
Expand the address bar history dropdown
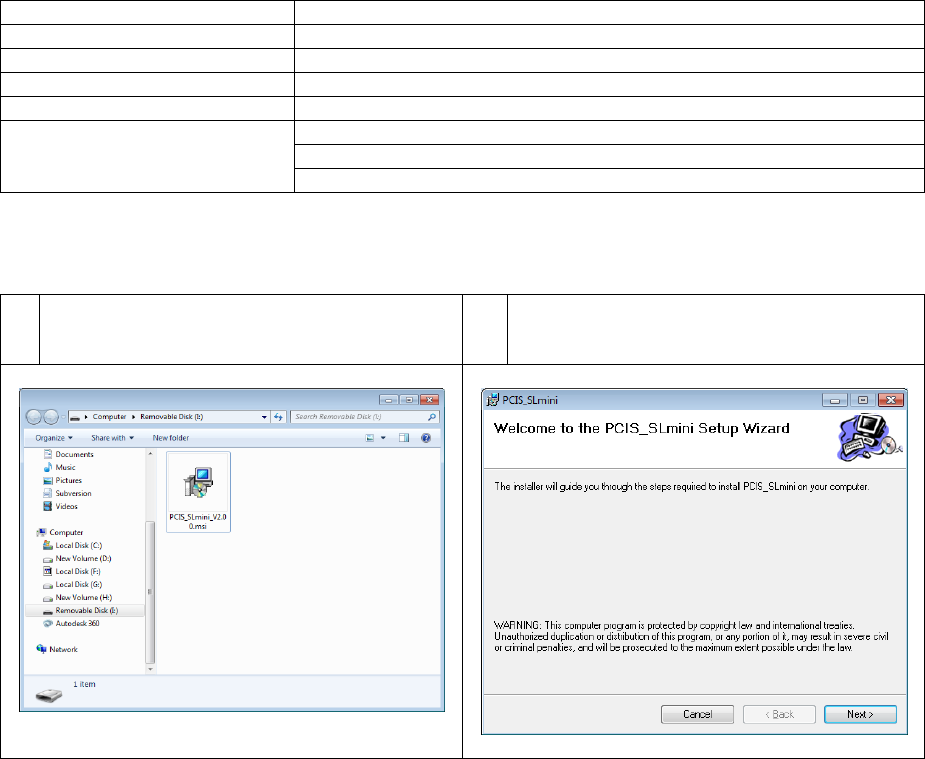[x=264, y=417]
